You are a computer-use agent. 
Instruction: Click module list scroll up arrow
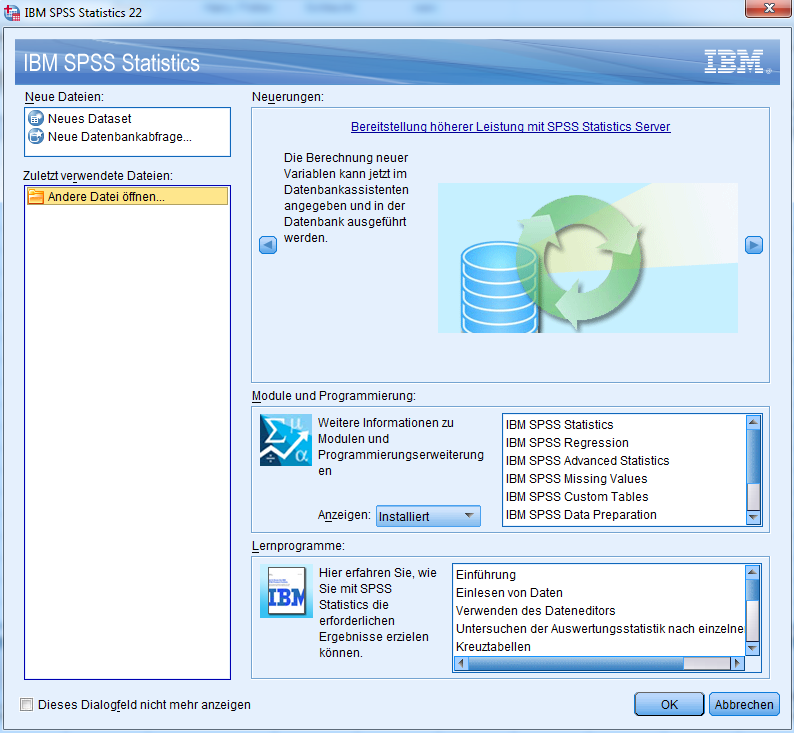753,422
